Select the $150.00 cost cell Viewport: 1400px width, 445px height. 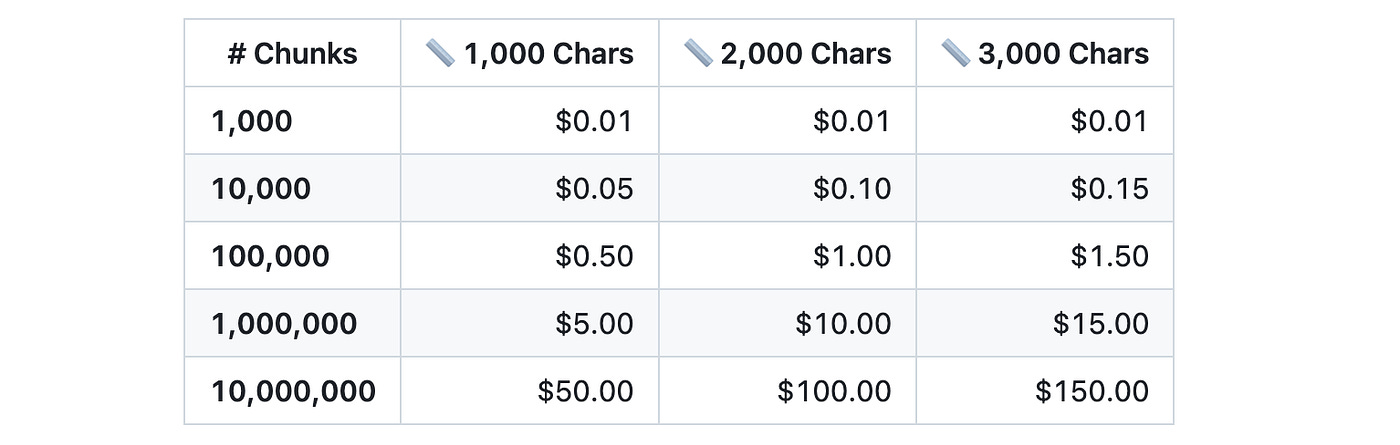(x=1092, y=391)
